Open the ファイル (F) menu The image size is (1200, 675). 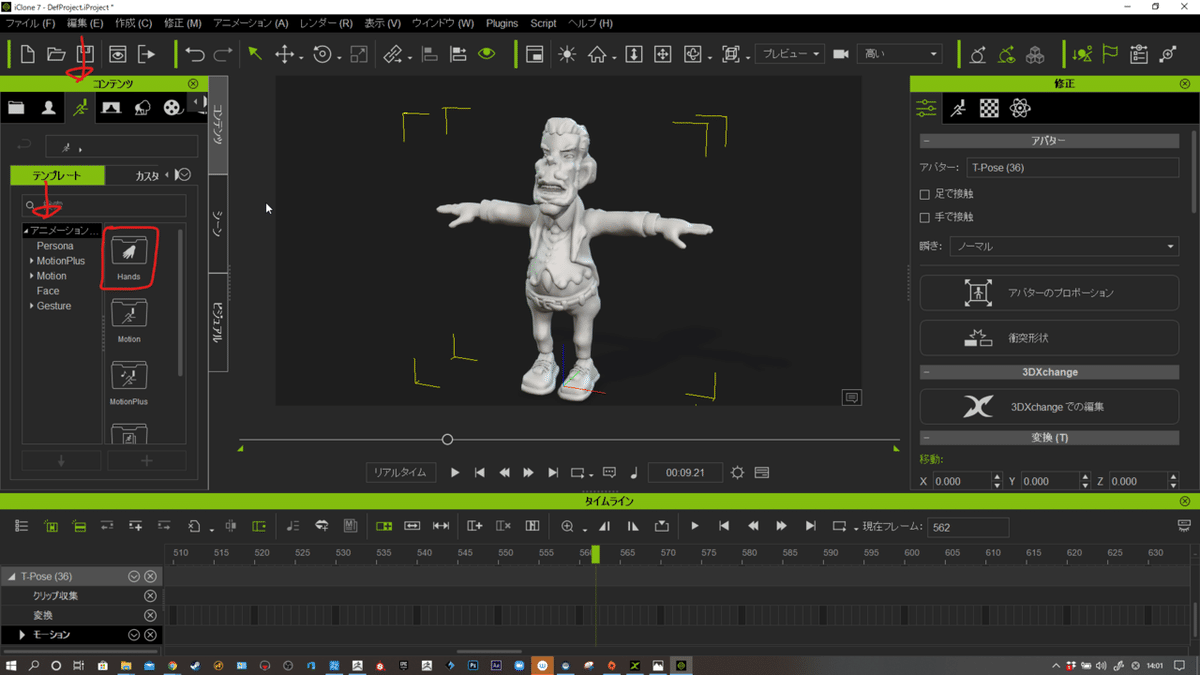(x=31, y=23)
